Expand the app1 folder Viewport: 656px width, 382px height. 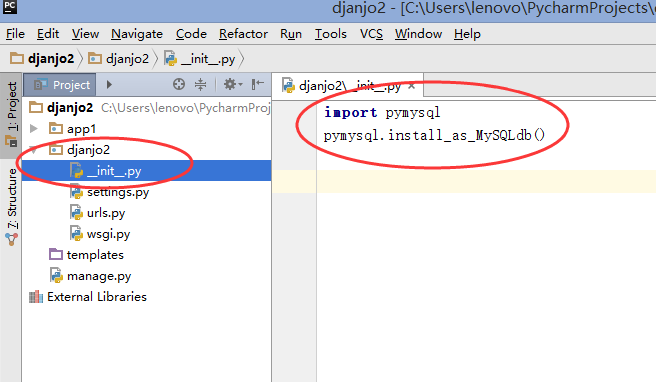click(34, 128)
